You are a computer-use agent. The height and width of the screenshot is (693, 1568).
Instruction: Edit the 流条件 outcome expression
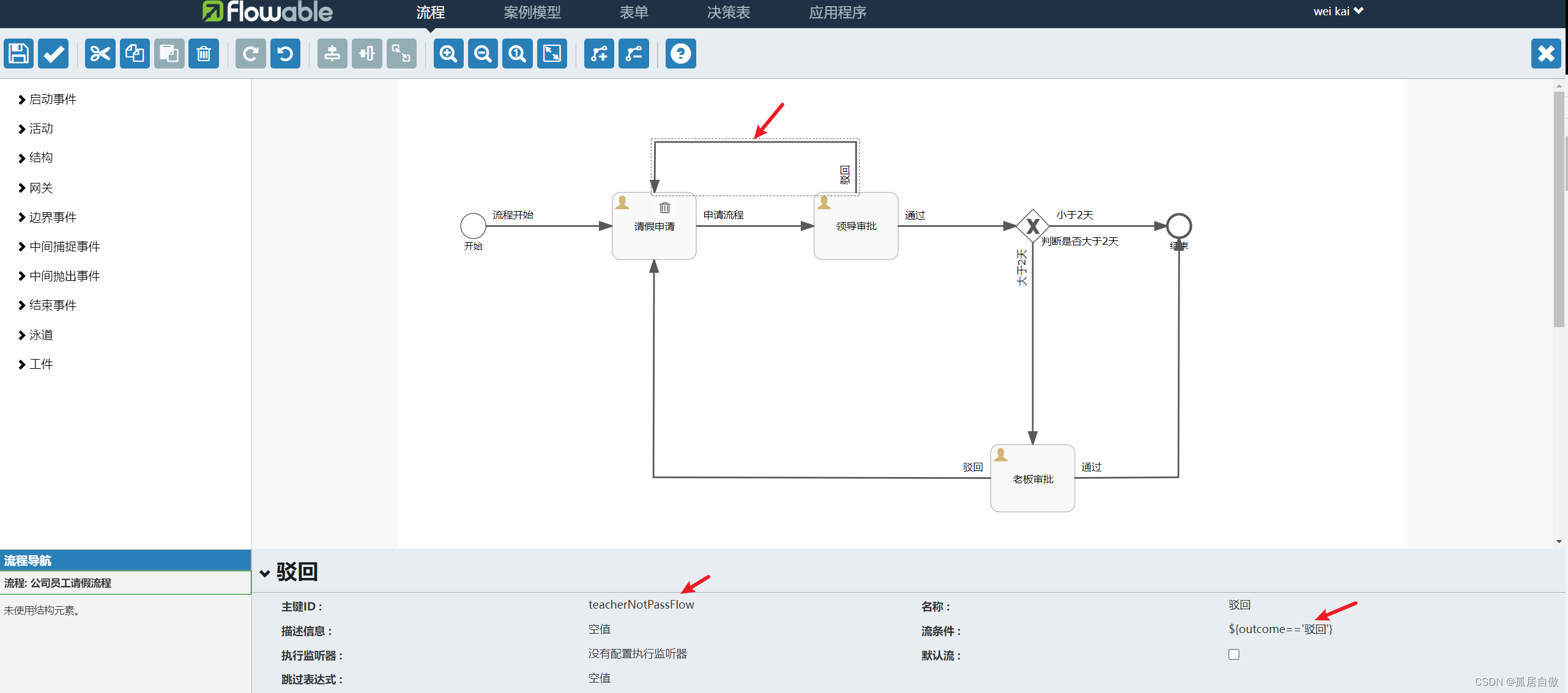click(1280, 629)
